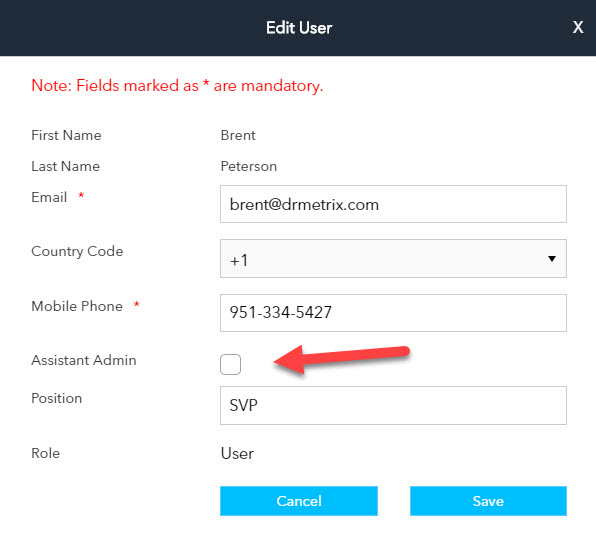
Task: Click the red asterisk beside Mobile Phone
Action: pyautogui.click(x=137, y=304)
